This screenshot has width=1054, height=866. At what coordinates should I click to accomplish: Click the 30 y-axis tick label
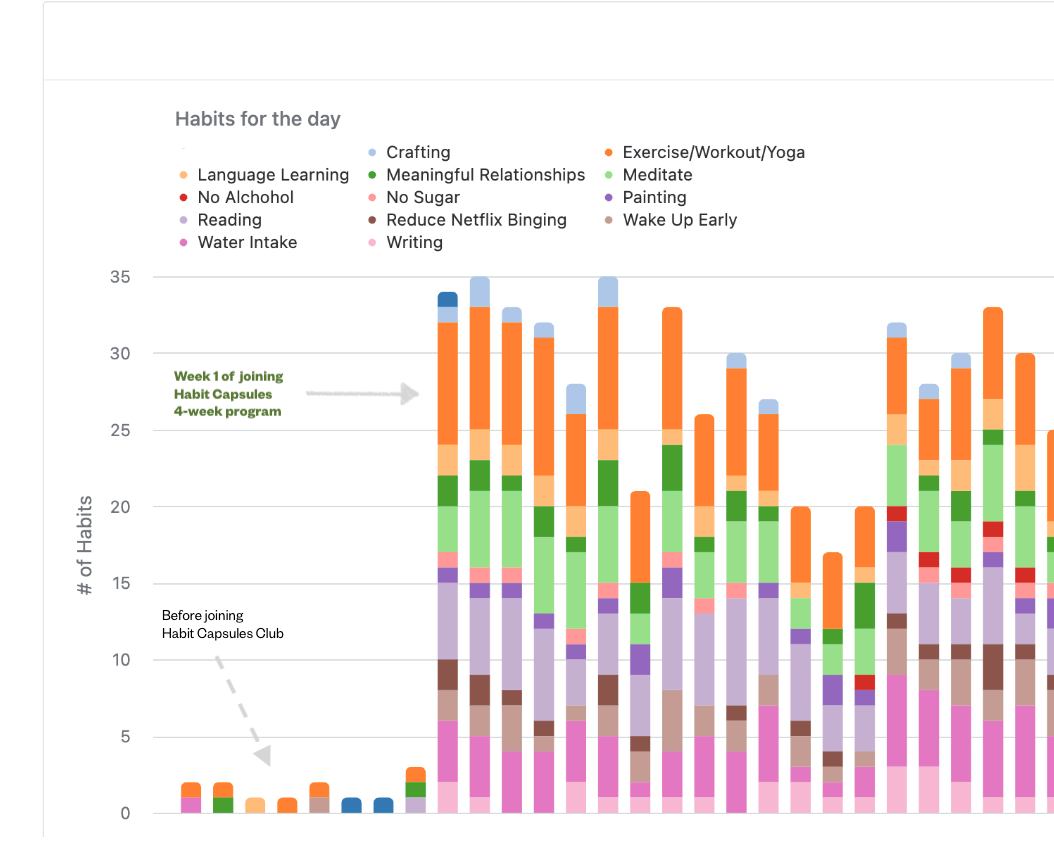[120, 354]
